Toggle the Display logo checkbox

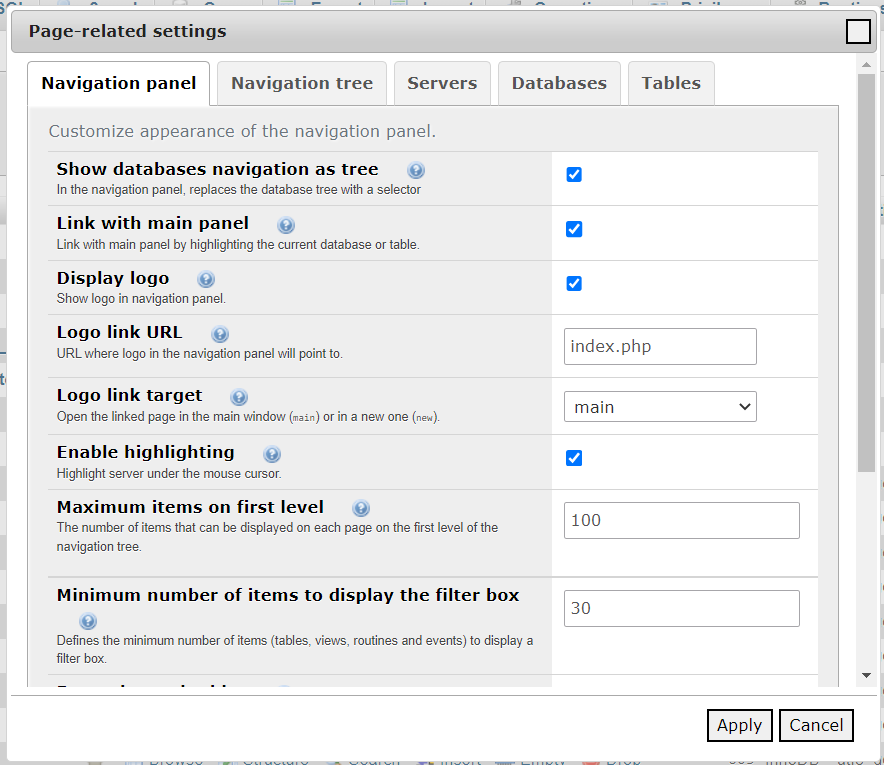[574, 283]
